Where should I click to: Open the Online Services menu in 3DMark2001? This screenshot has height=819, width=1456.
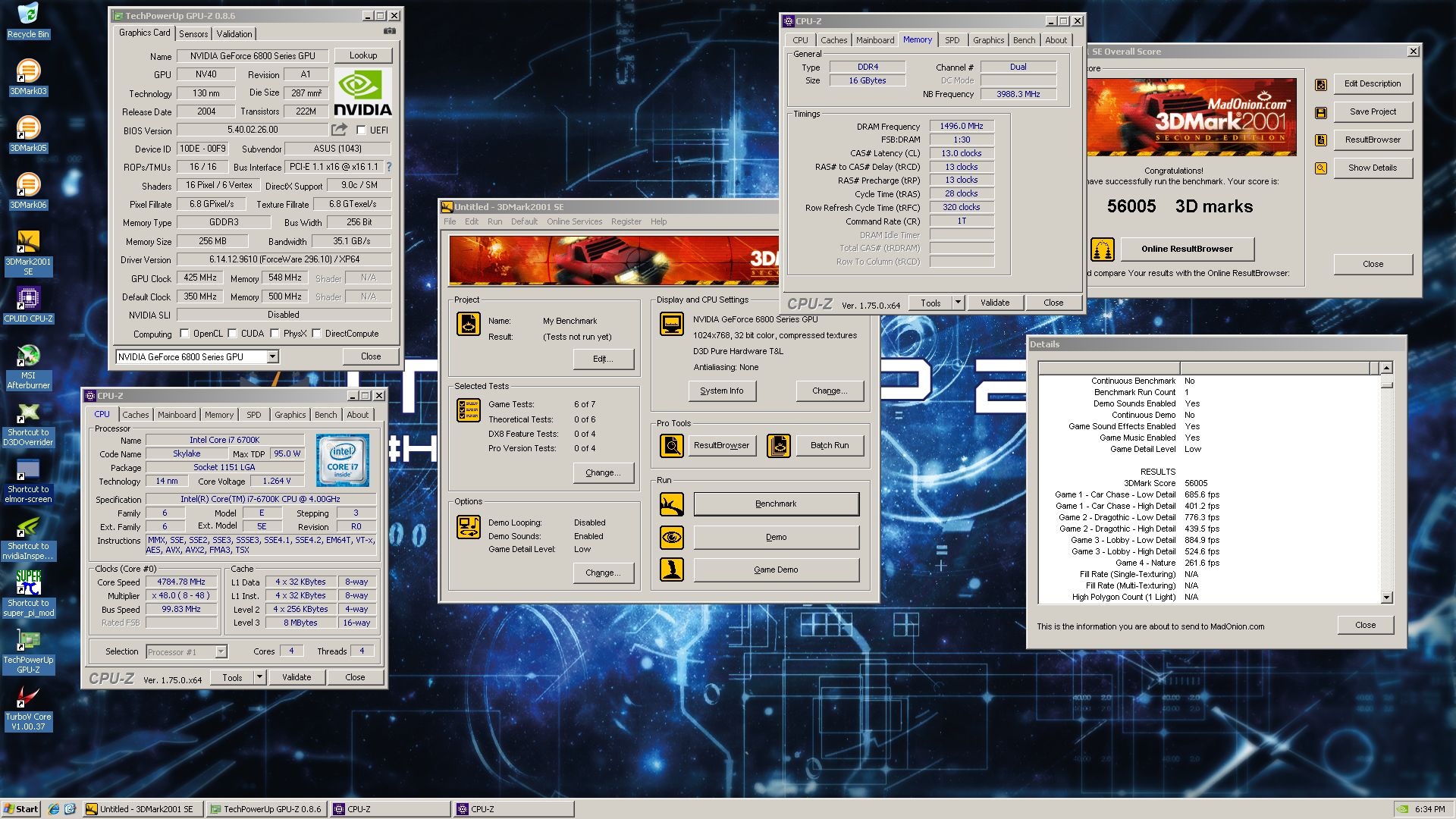[x=574, y=221]
